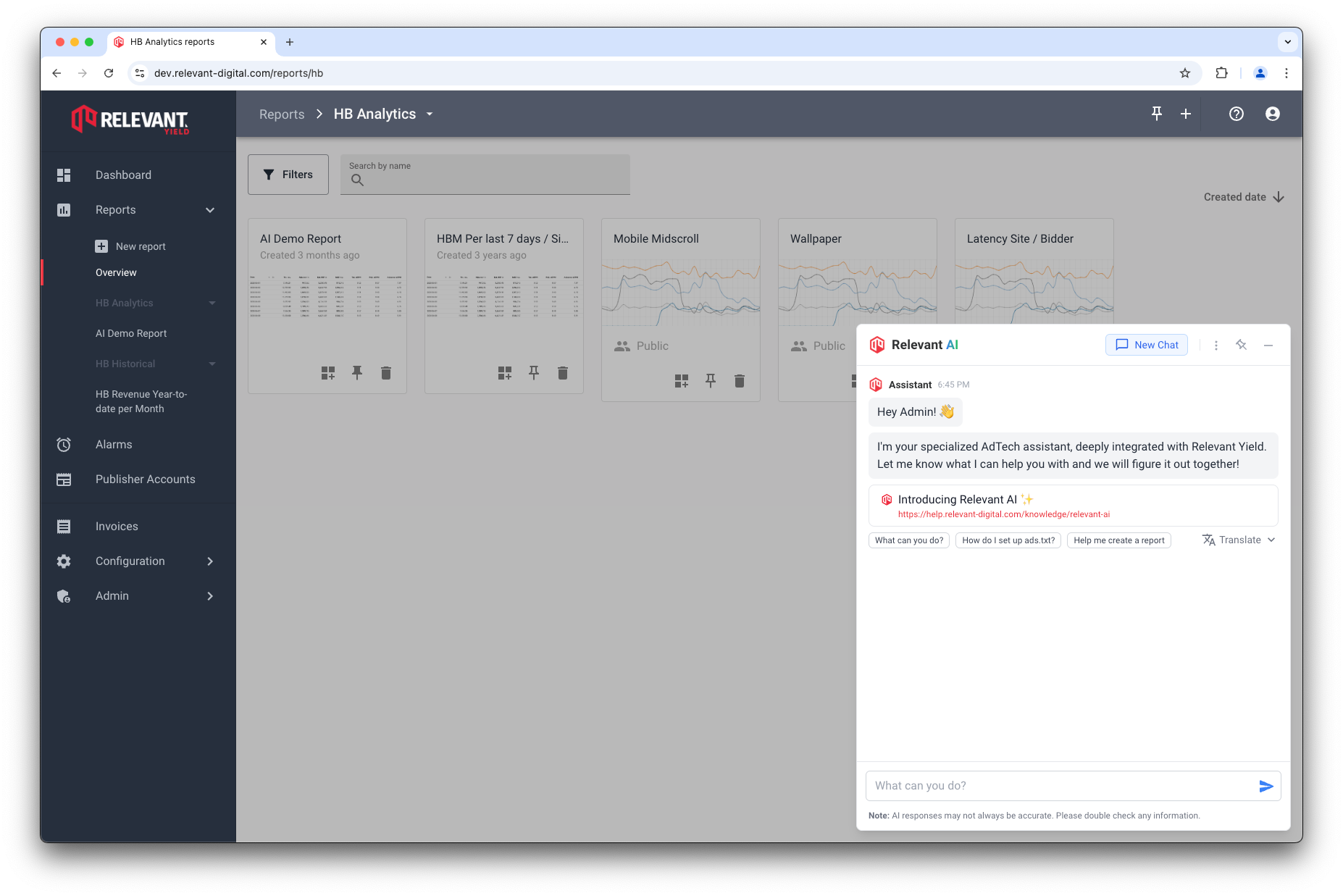The width and height of the screenshot is (1343, 896).
Task: Toggle pin on Mobile Midscroll card
Action: pyautogui.click(x=711, y=381)
